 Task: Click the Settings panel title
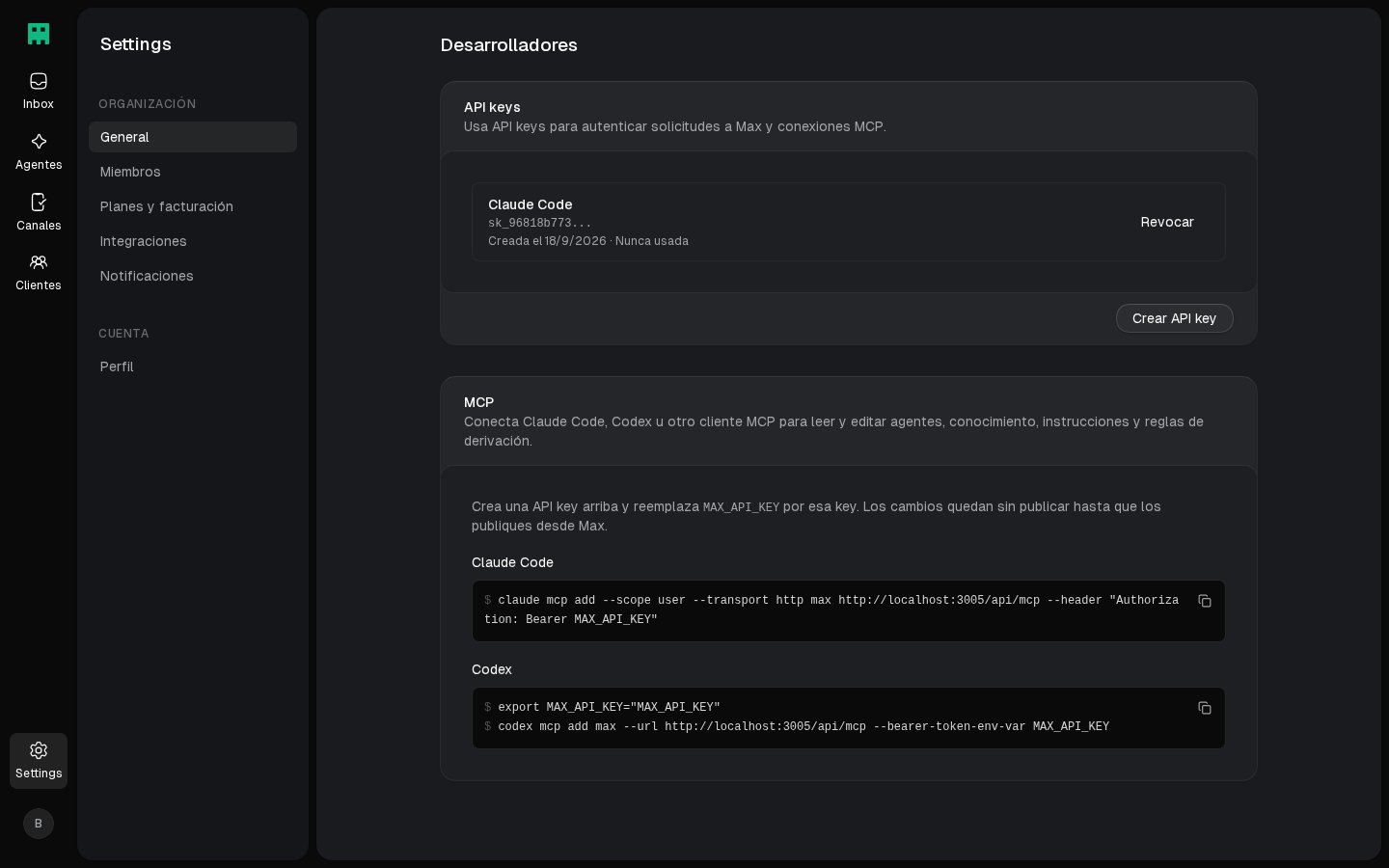click(x=135, y=44)
